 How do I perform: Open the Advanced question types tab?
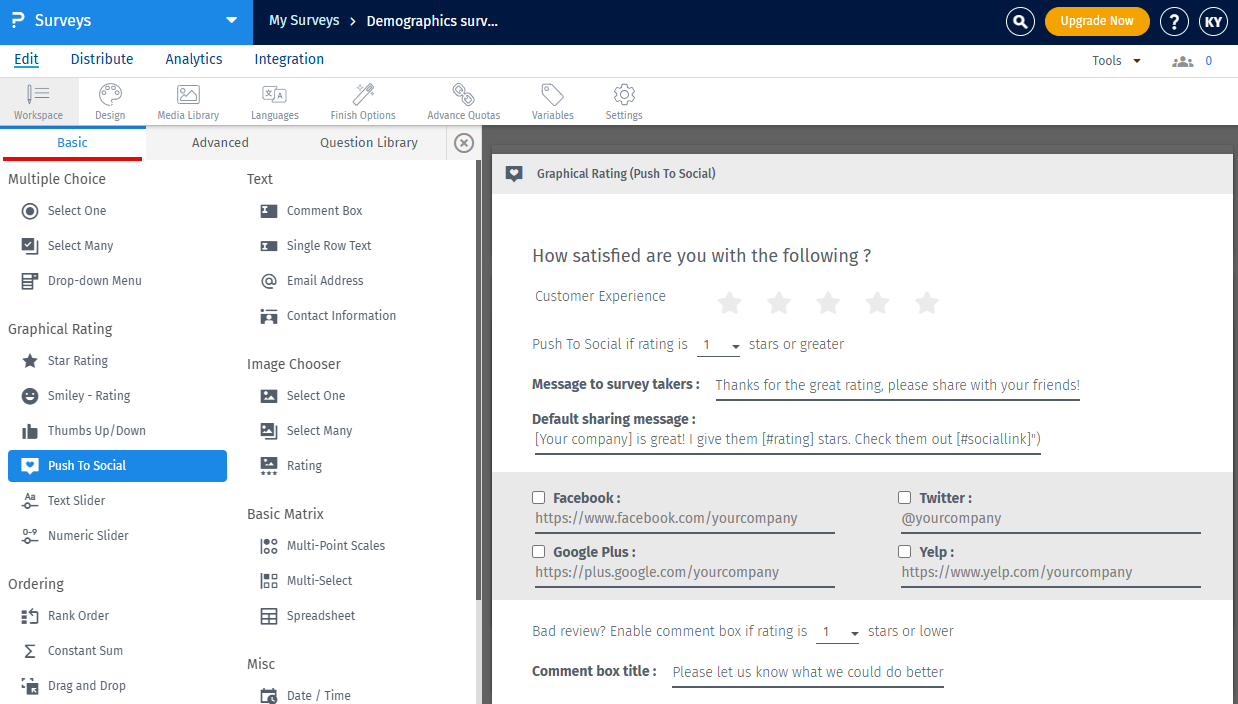coord(220,143)
